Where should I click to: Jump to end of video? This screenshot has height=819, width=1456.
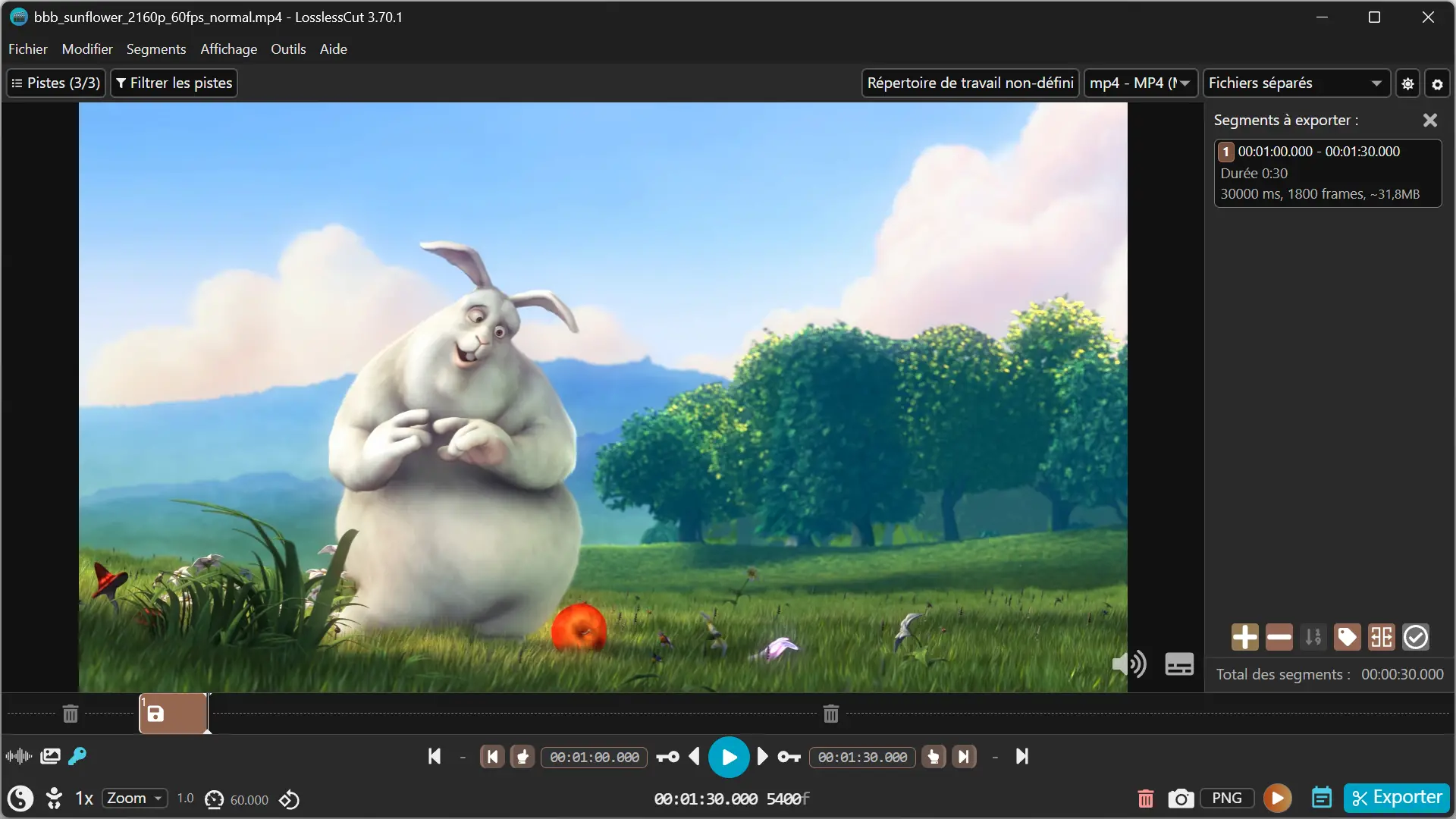(1021, 756)
